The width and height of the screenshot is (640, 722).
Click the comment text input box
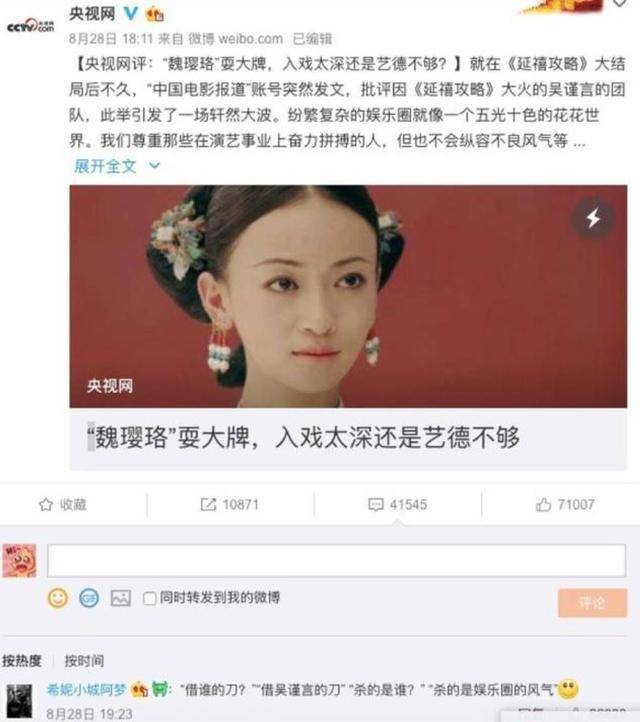click(336, 560)
